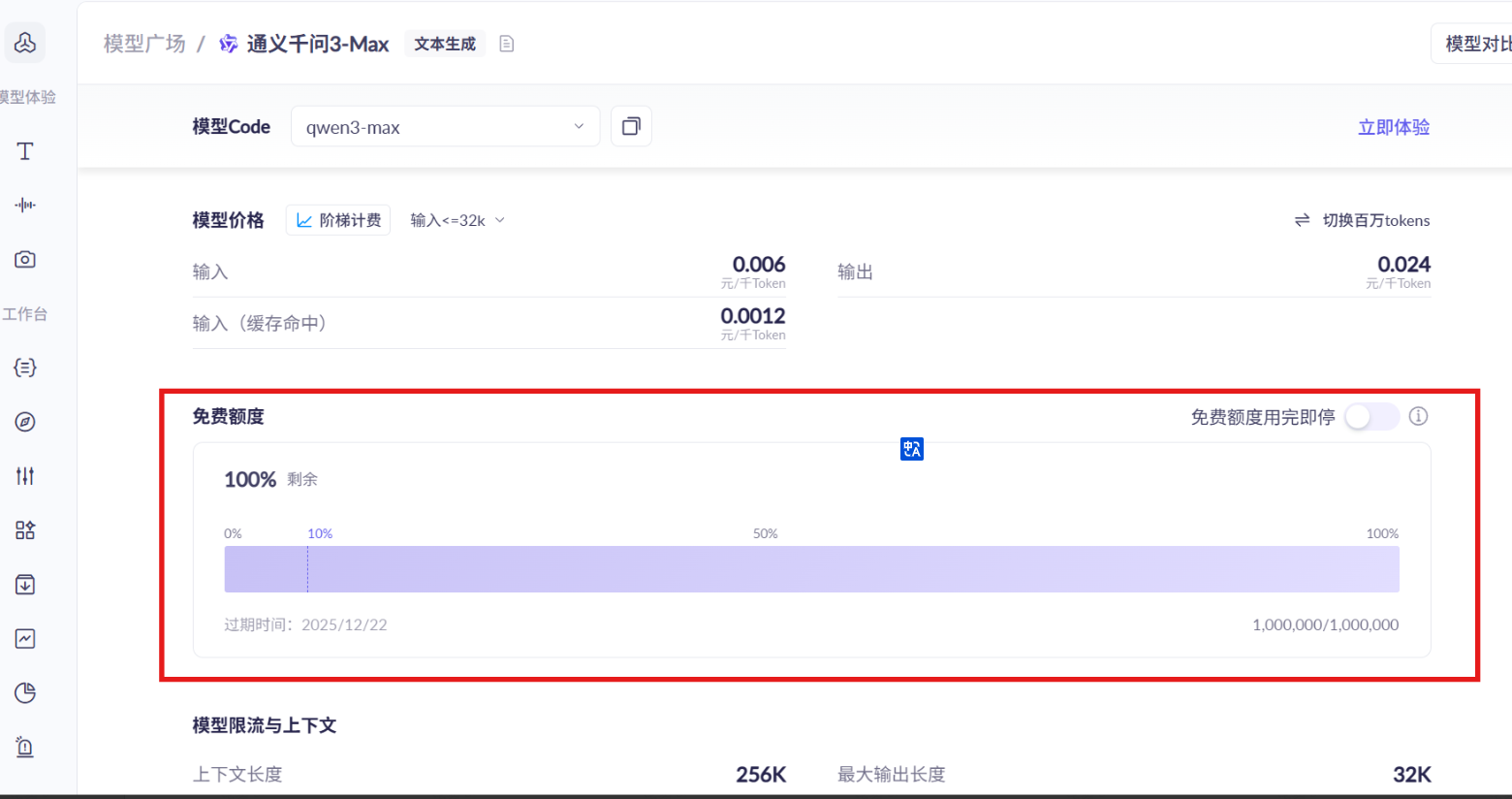The height and width of the screenshot is (799, 1512).
Task: Click the 过期时间 2025/12/22 text
Action: pyautogui.click(x=305, y=624)
